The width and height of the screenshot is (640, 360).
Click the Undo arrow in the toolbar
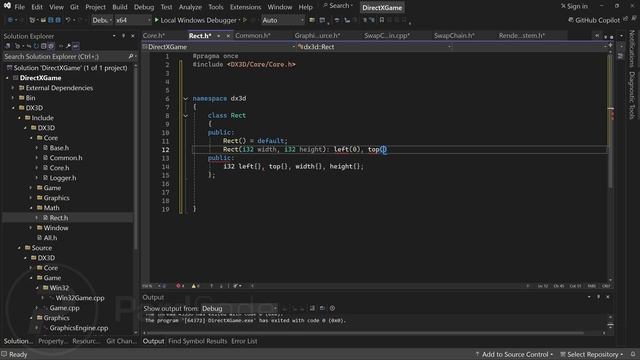(68, 20)
